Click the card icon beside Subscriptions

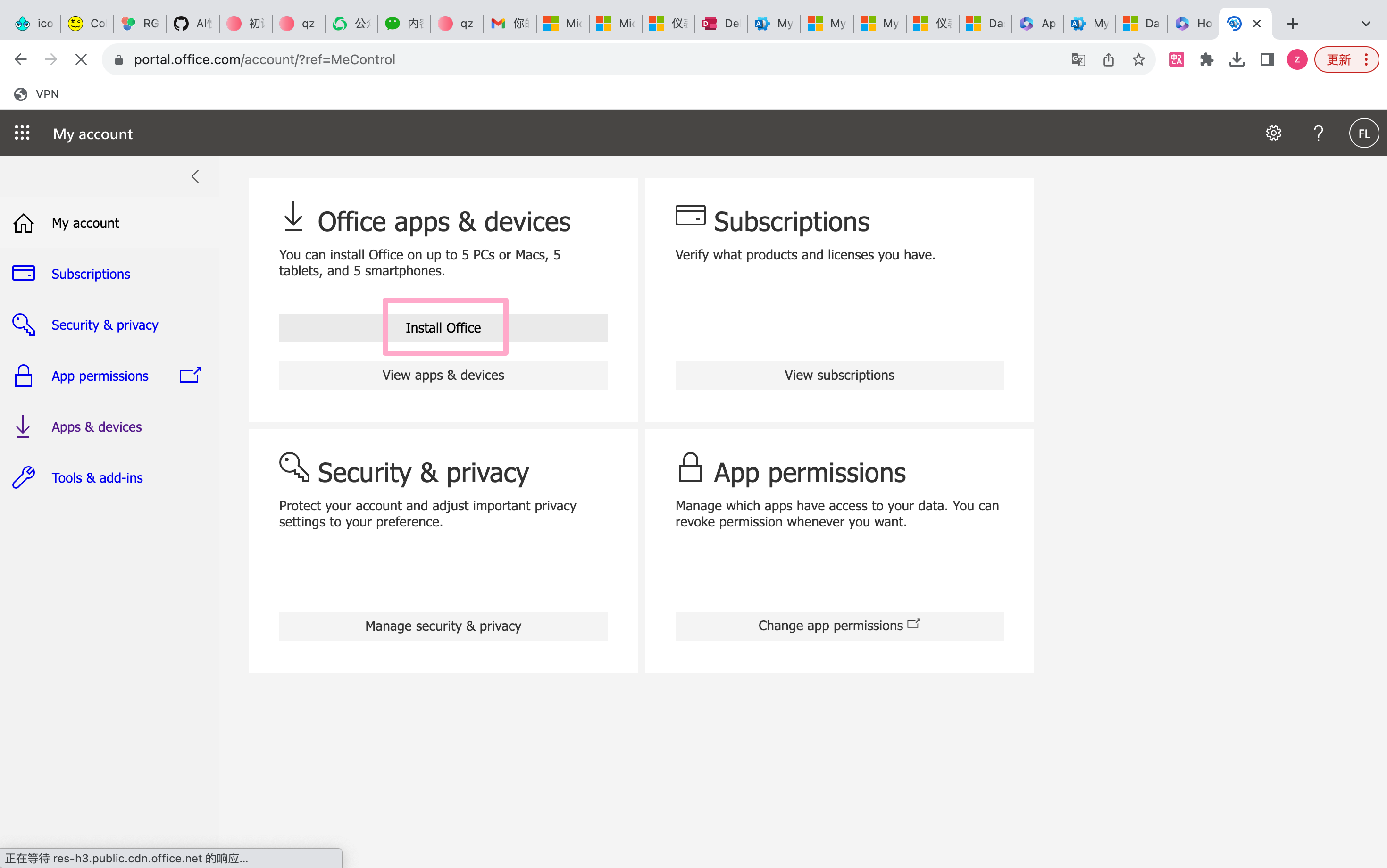(24, 273)
